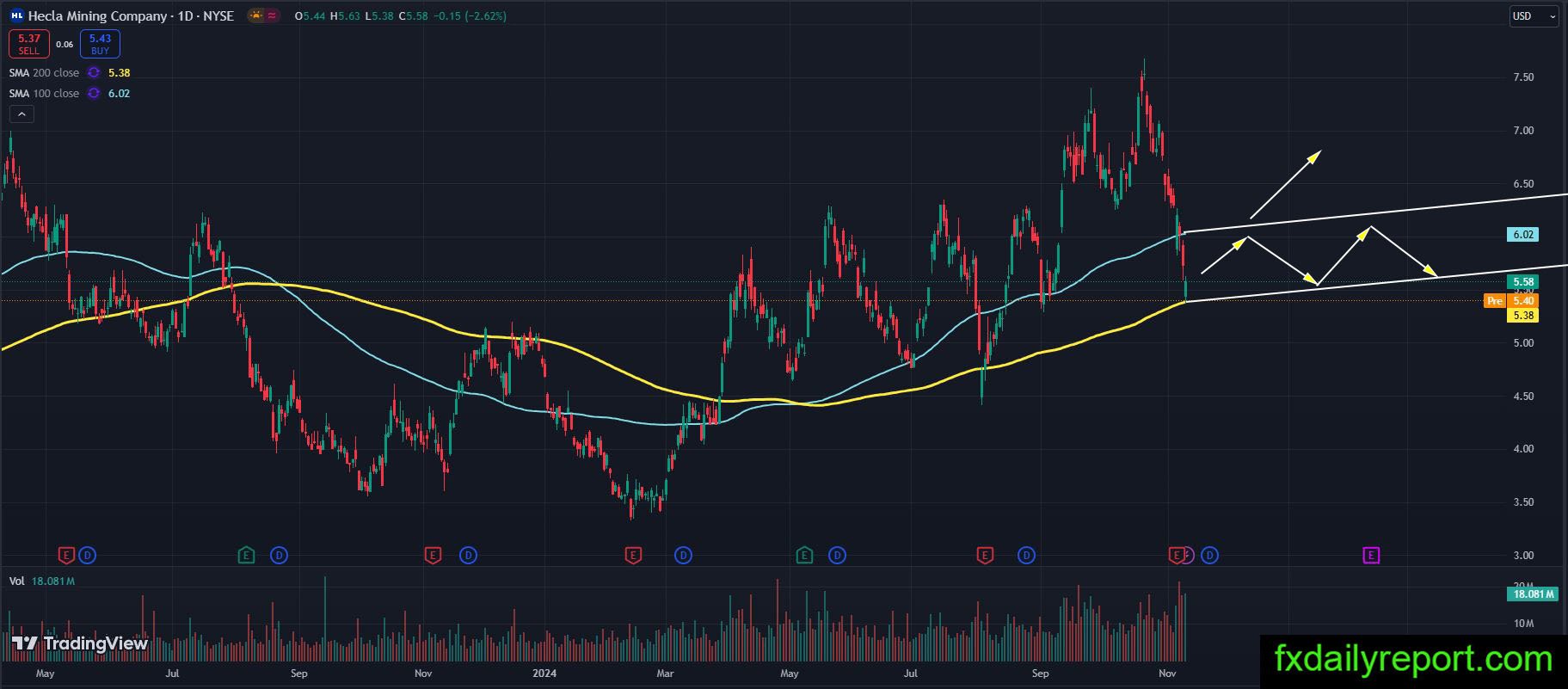
Task: Click the yellow 5.38 SMA 200 legend value
Action: tap(120, 73)
